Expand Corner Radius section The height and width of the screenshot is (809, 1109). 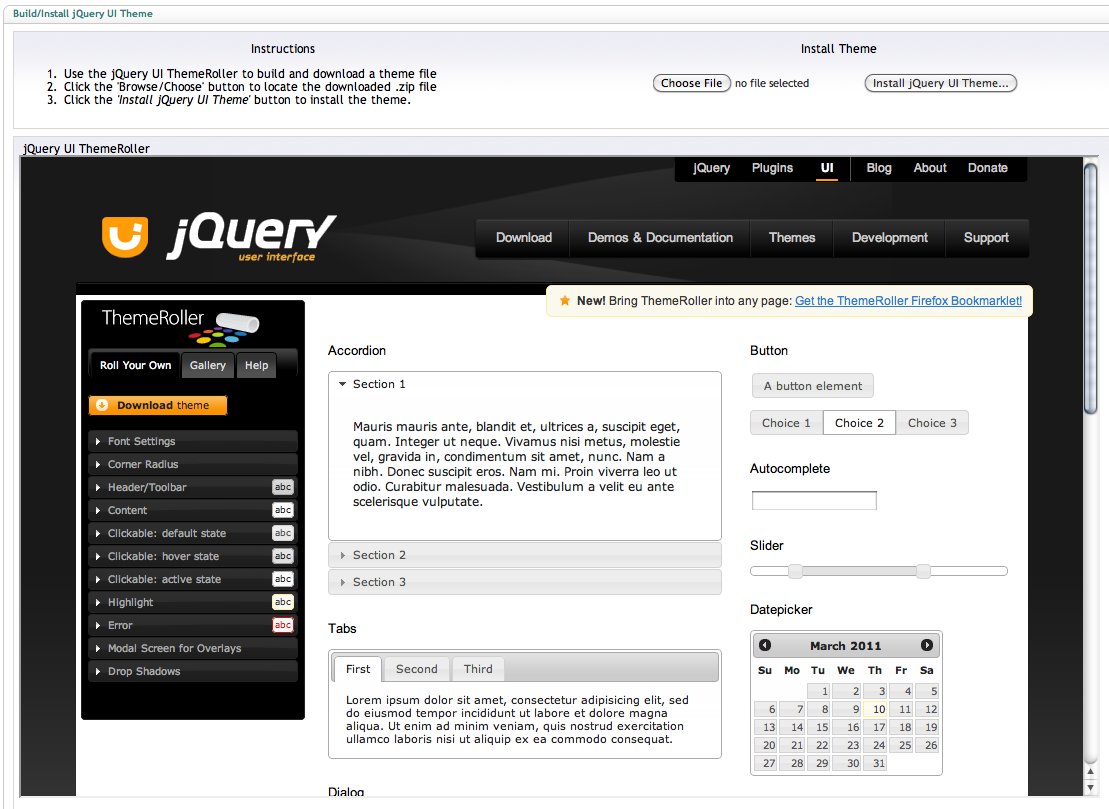[192, 464]
